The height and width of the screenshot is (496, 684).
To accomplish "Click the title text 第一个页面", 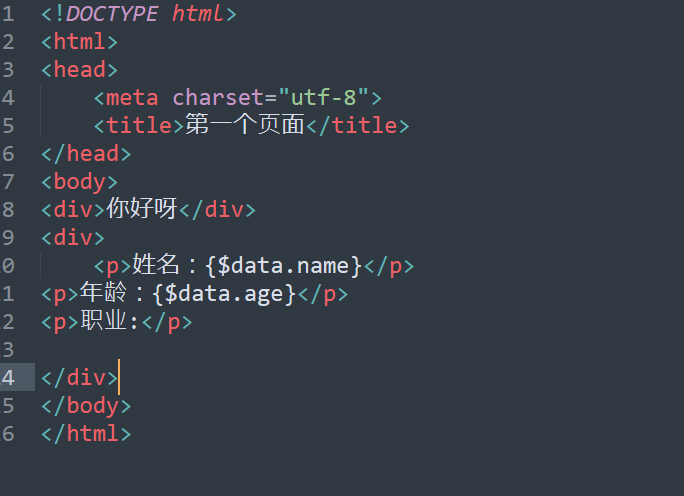I will (245, 125).
